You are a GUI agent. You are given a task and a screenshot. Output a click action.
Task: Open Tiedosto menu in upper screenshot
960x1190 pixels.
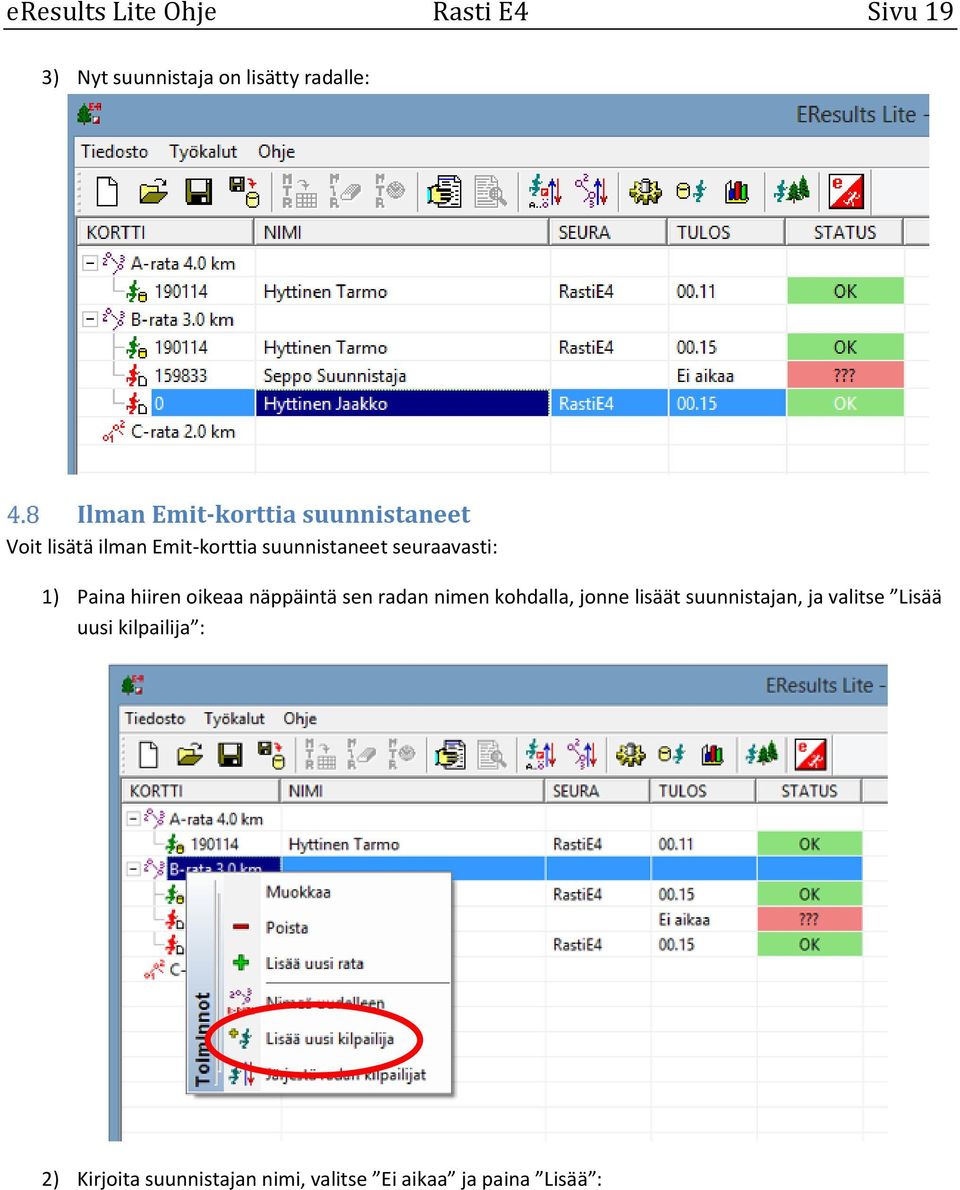click(115, 152)
